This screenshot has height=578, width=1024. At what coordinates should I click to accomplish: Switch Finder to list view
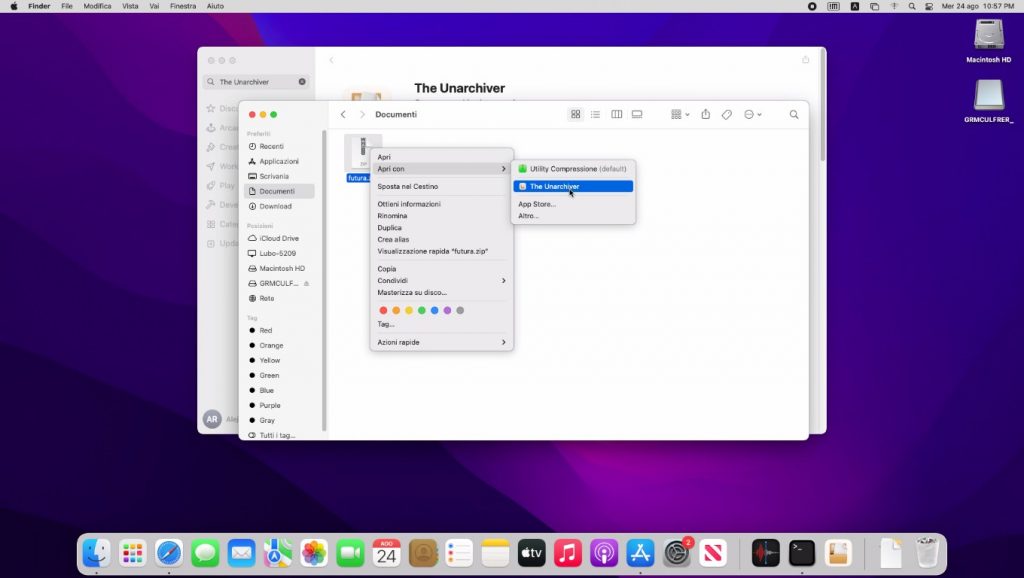click(x=595, y=115)
